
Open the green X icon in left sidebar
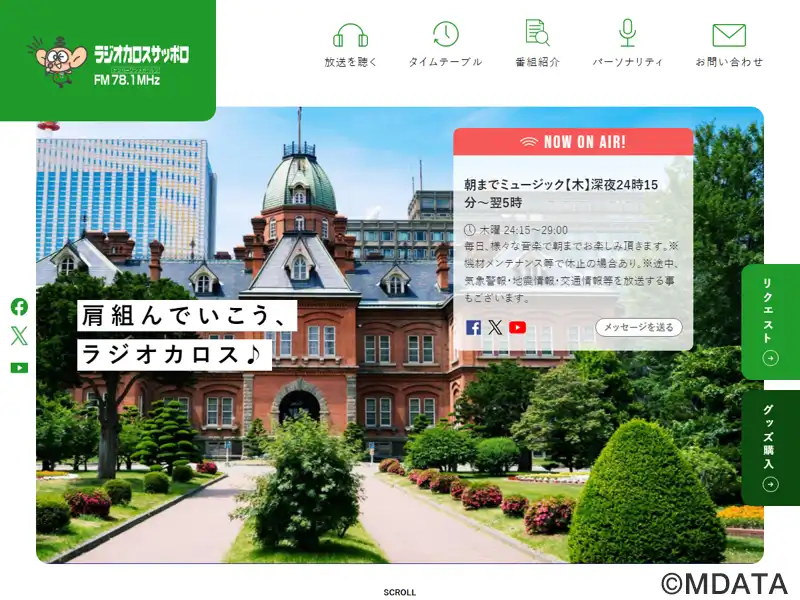tap(19, 336)
